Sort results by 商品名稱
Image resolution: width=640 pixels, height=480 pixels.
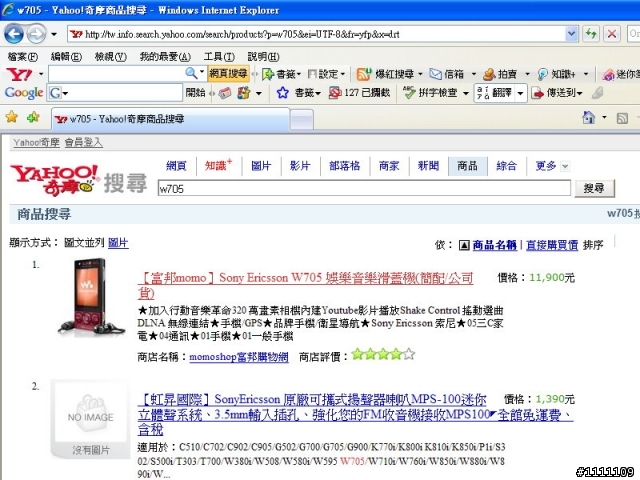tap(495, 245)
